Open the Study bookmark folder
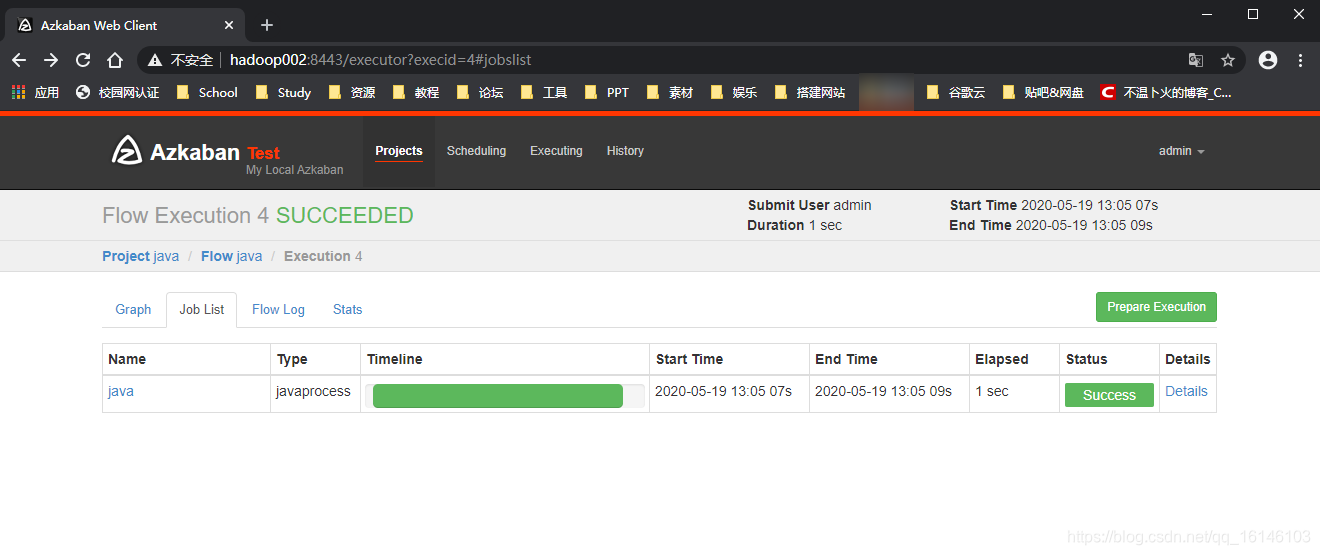 tap(283, 92)
